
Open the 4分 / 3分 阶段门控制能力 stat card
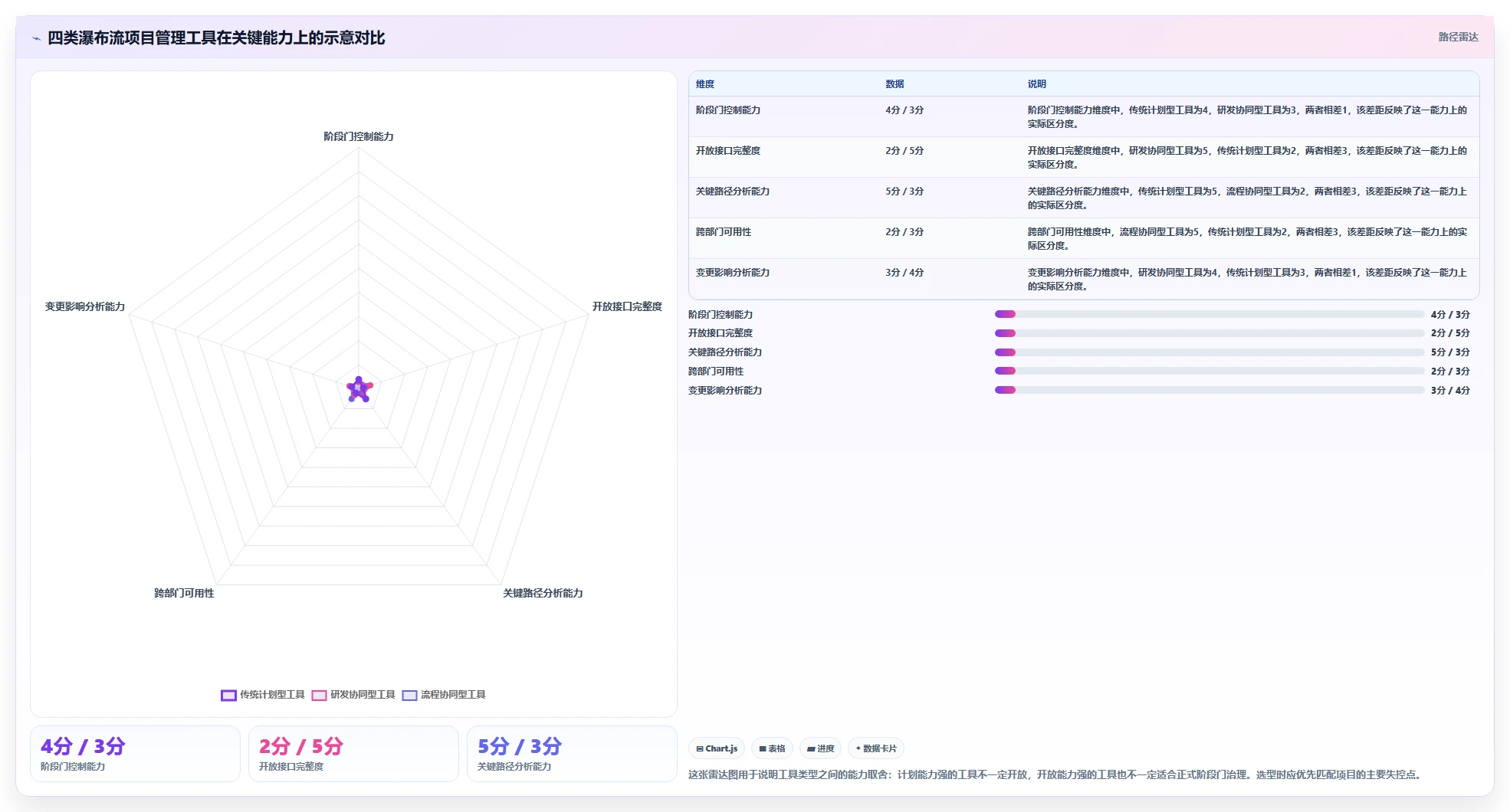click(x=135, y=754)
